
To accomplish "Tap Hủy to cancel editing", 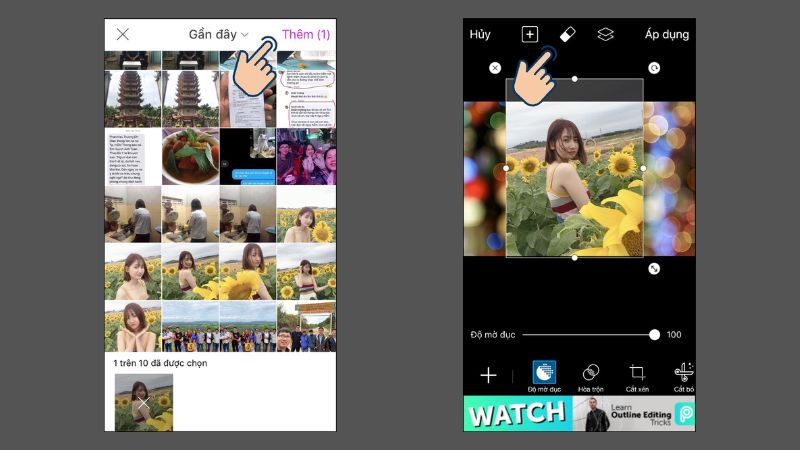I will [480, 34].
